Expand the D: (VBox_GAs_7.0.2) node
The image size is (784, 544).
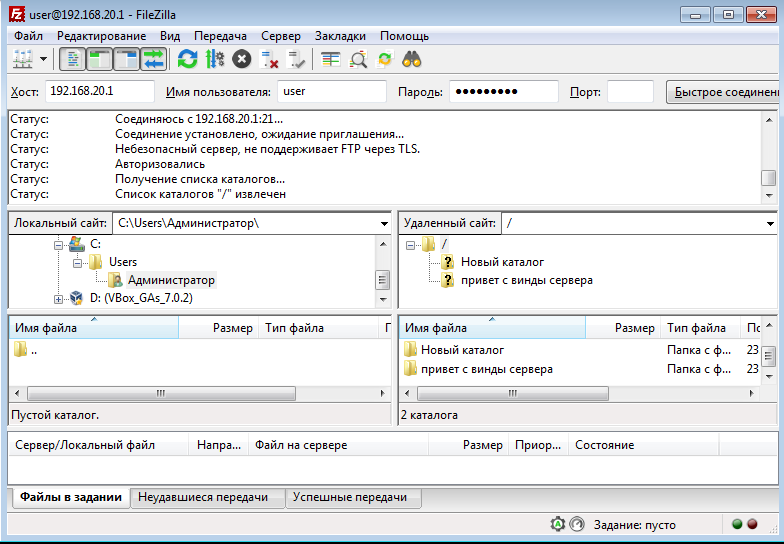[x=58, y=300]
